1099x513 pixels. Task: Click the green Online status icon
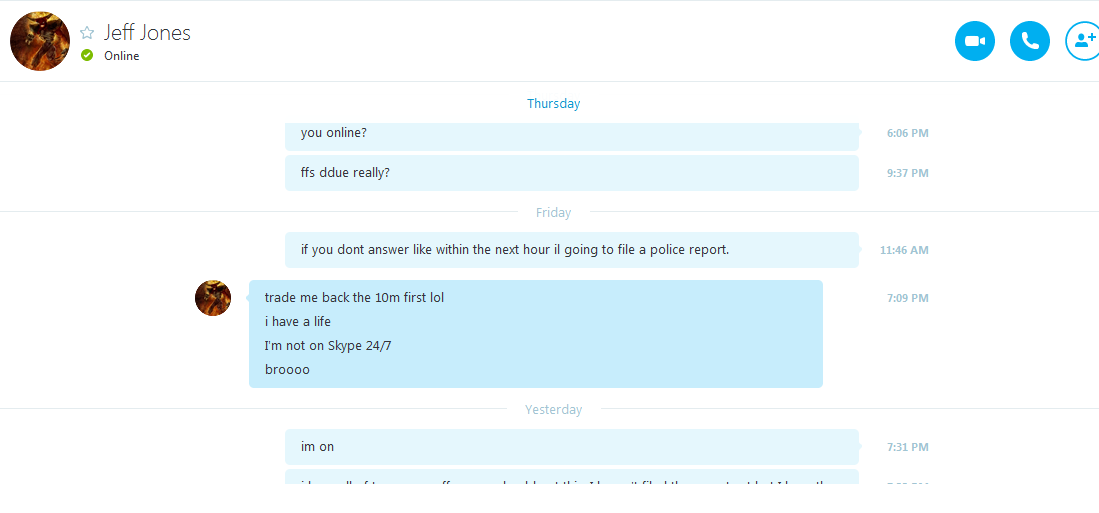point(87,55)
